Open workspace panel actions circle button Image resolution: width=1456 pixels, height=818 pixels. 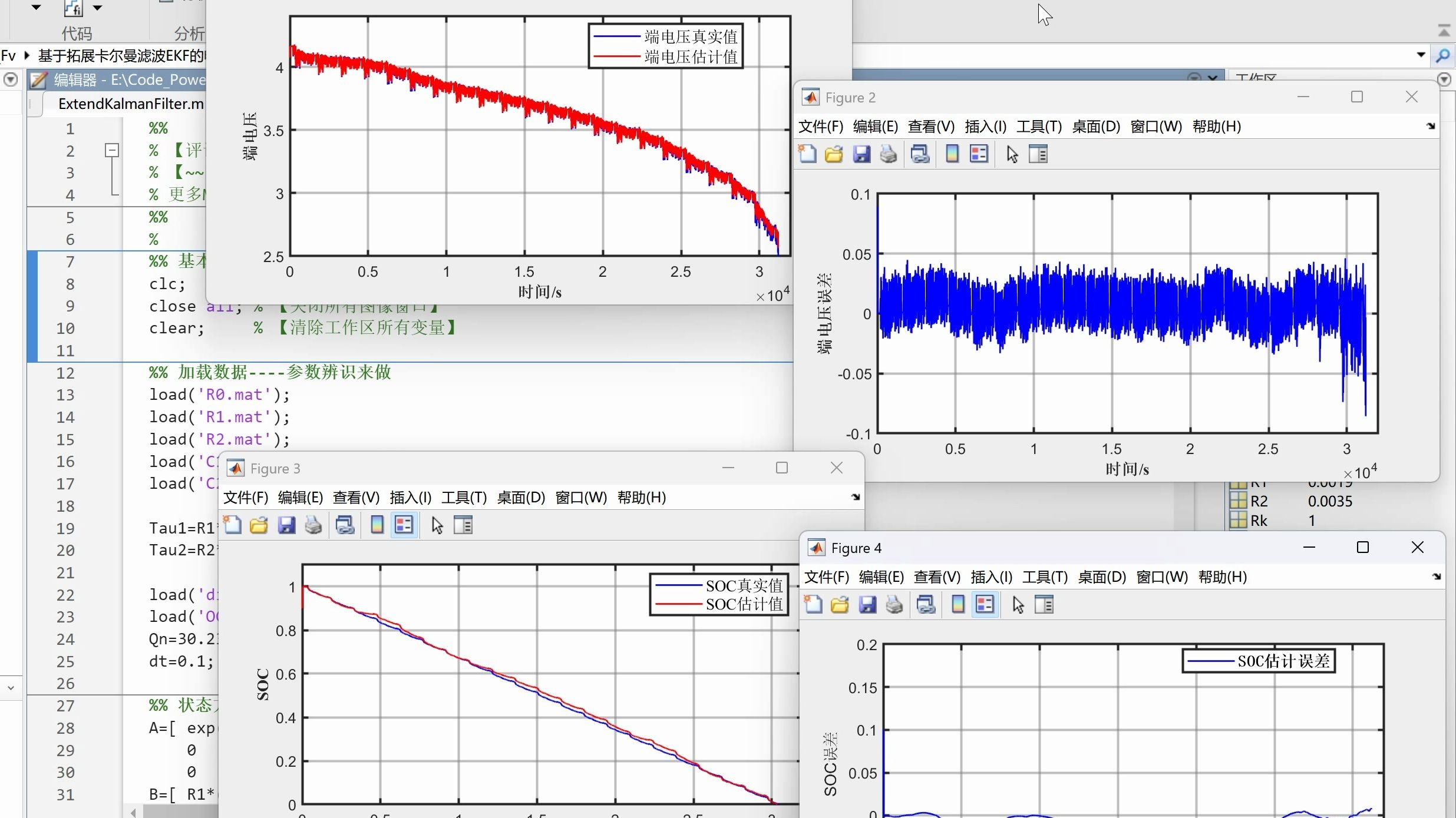pos(1444,80)
